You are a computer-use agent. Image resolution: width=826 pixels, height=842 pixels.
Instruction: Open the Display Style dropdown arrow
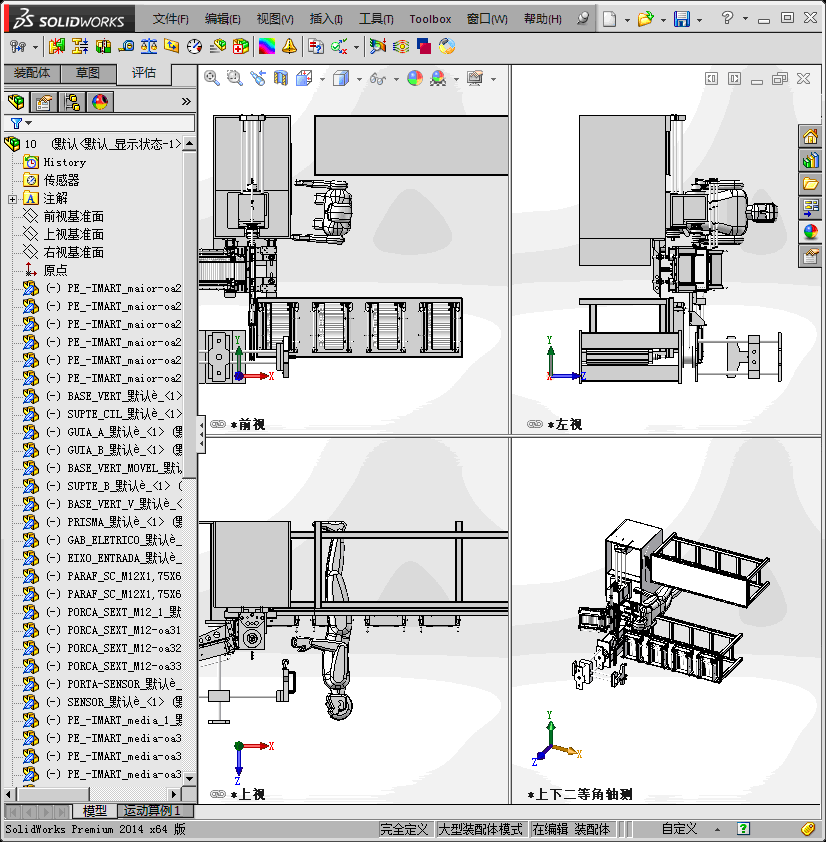359,79
